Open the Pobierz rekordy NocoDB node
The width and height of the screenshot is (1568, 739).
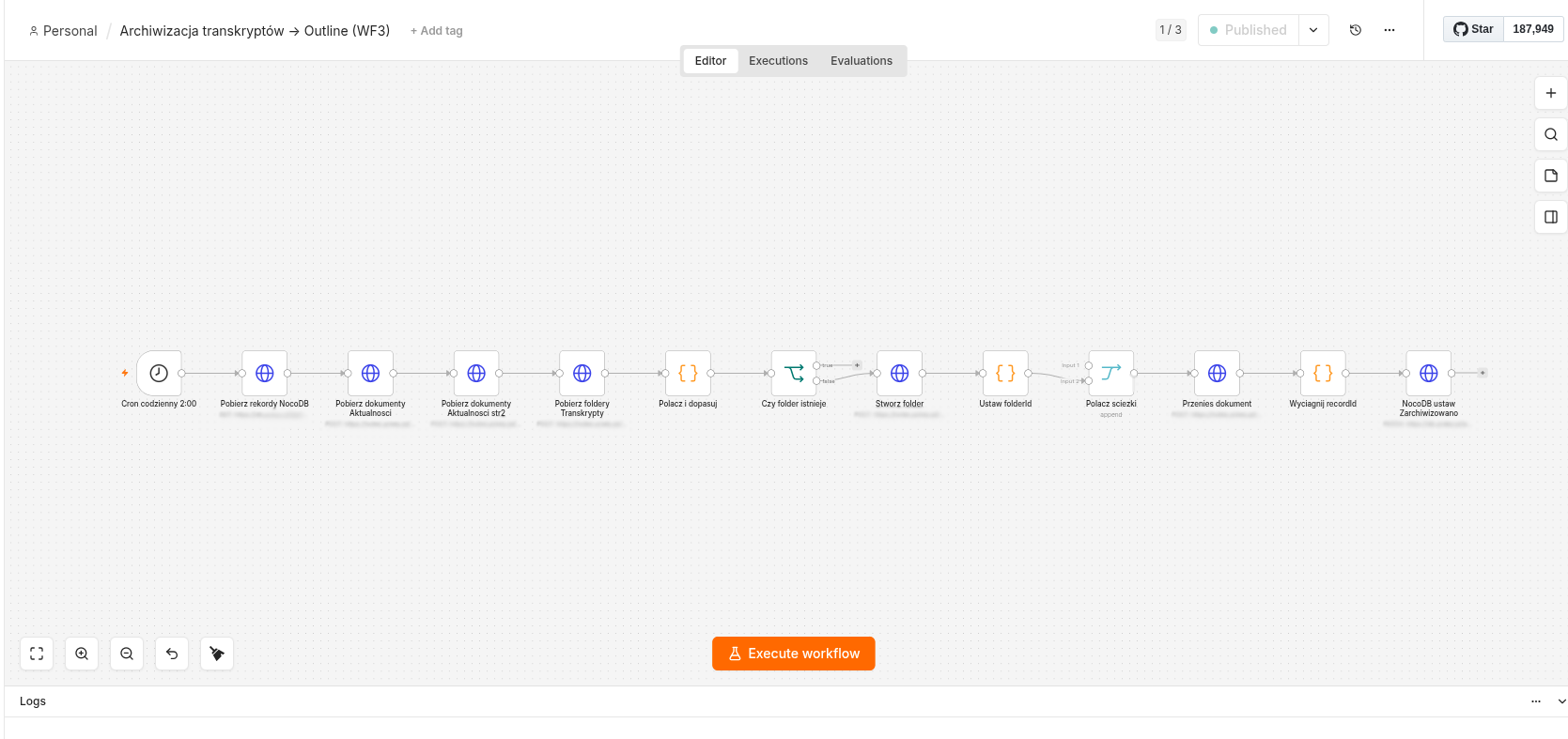(x=265, y=373)
